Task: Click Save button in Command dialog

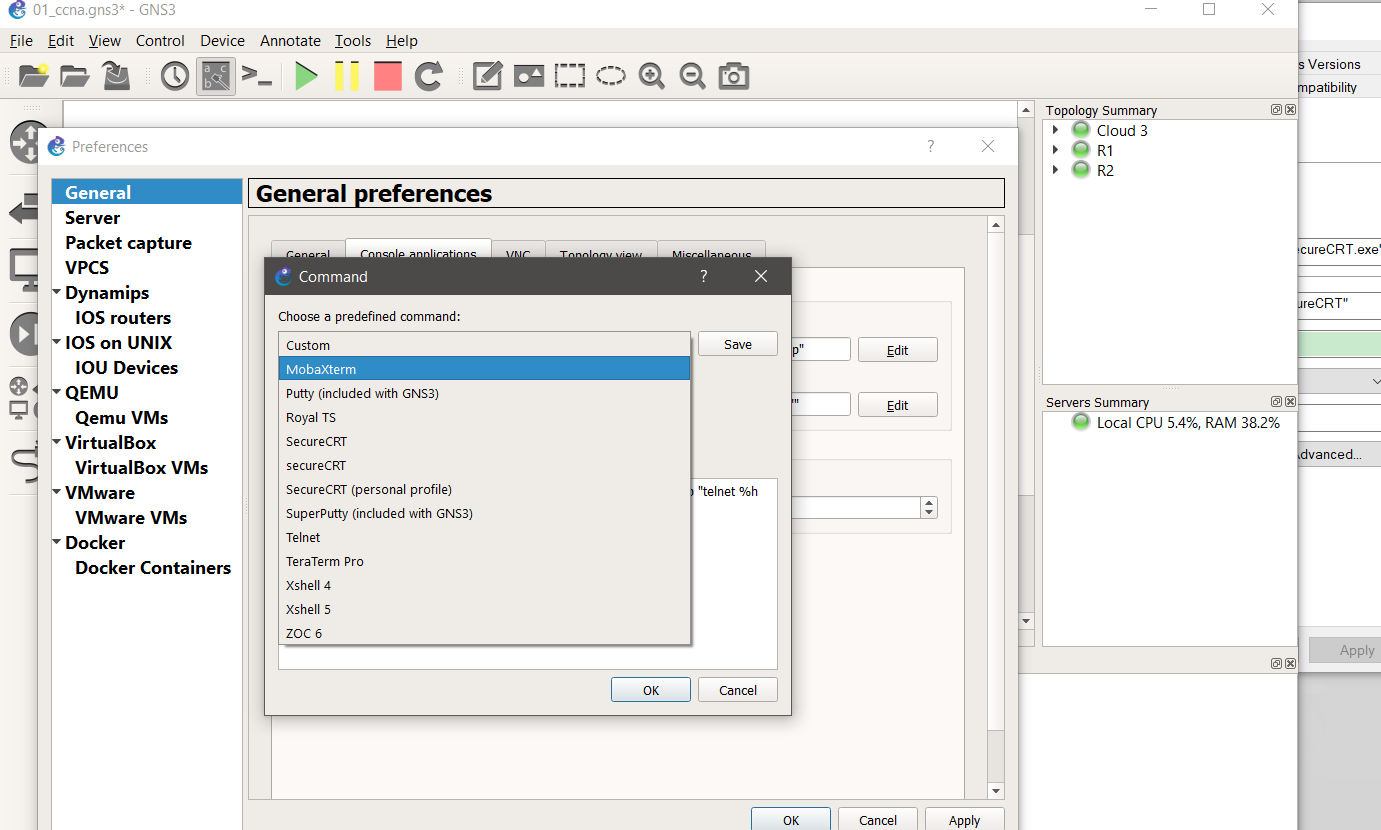Action: click(738, 344)
